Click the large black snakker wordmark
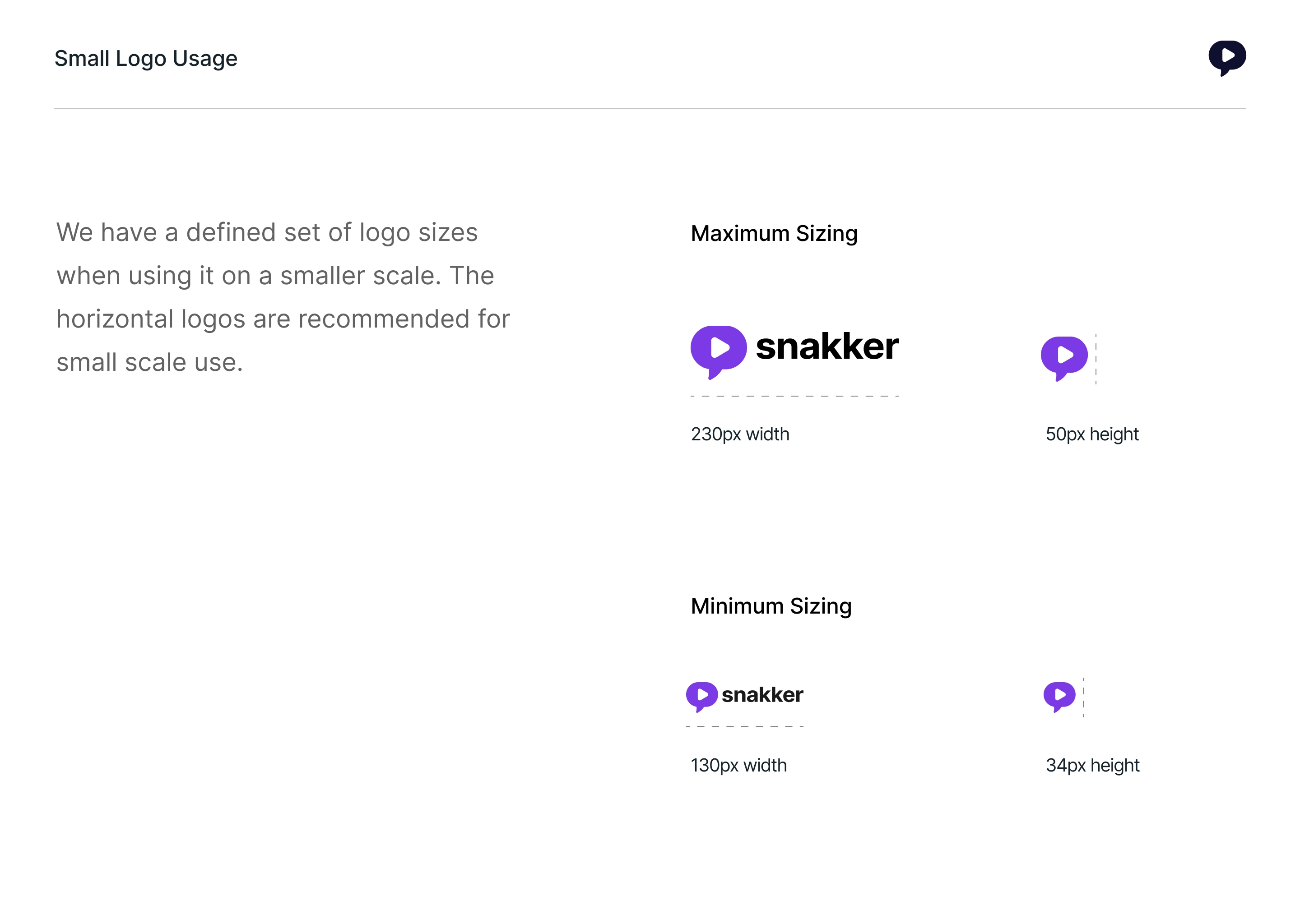 827,346
